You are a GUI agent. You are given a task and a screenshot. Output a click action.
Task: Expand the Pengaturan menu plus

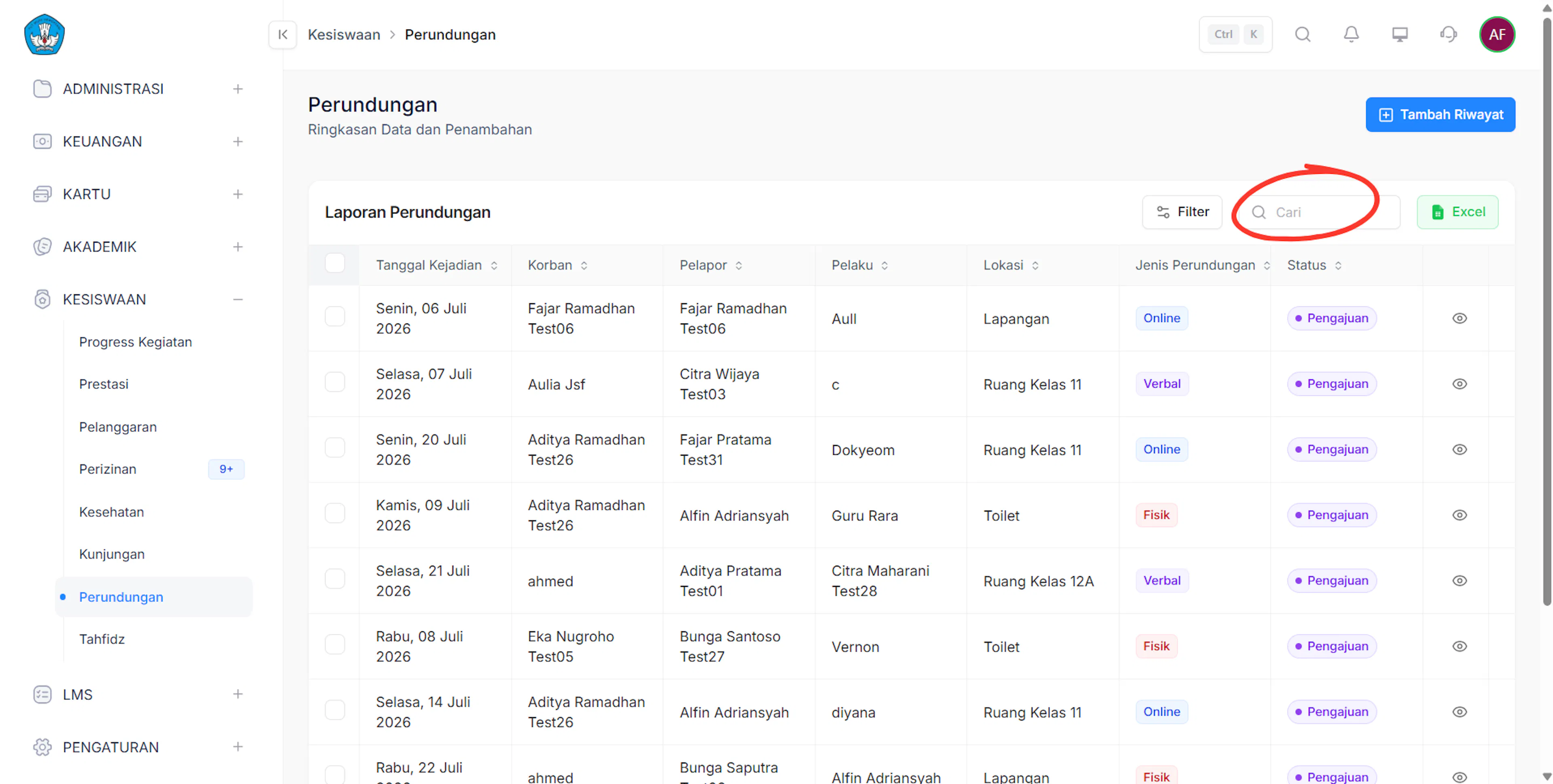click(238, 747)
